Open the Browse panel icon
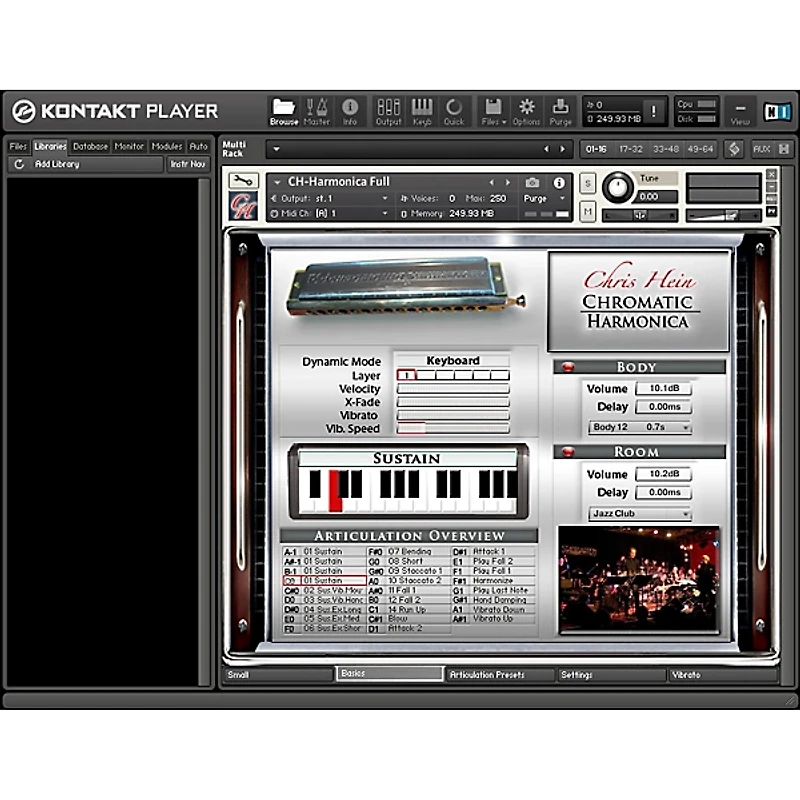The height and width of the screenshot is (800, 800). point(283,108)
